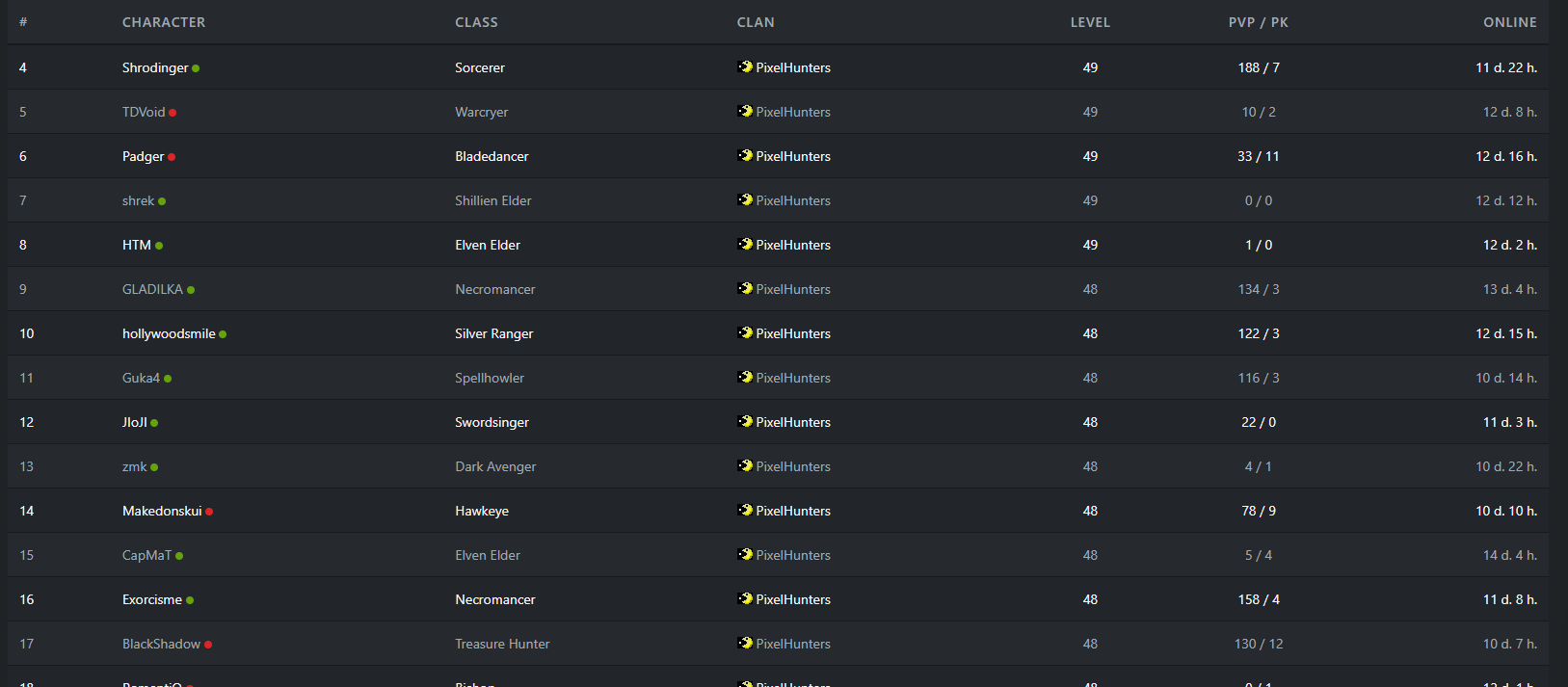Click the clan crest icon in BlackShadow's row

coord(745,643)
